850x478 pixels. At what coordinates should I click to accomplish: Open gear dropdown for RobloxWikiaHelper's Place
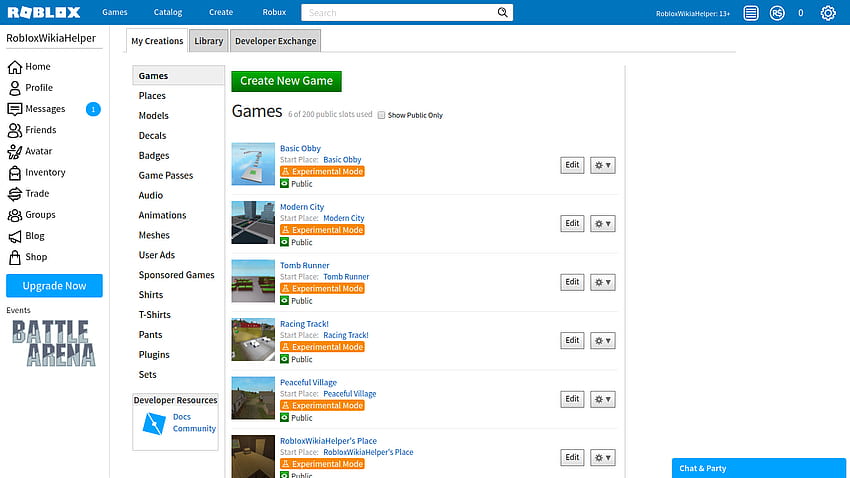tap(602, 458)
